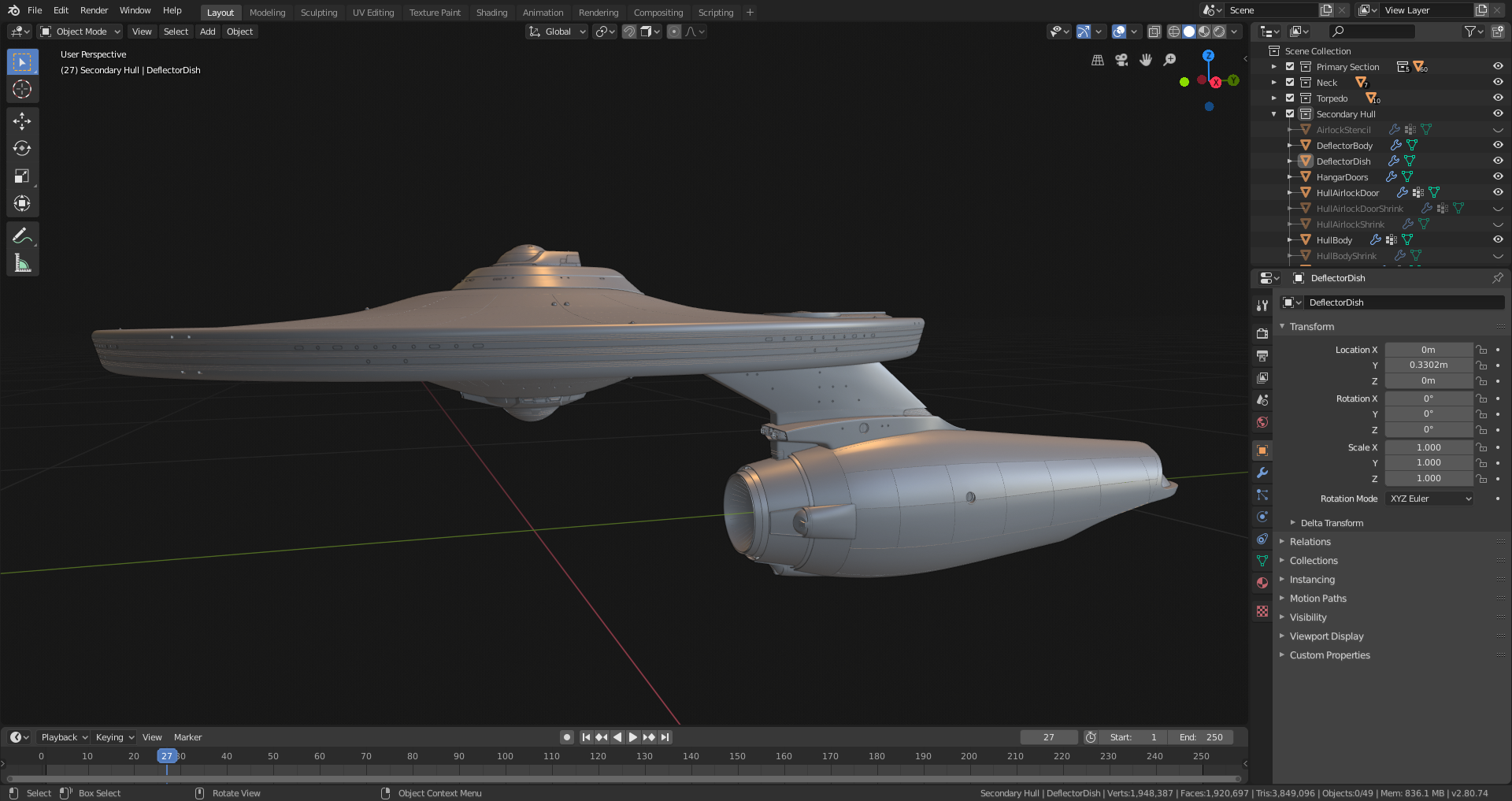Open the Object Data properties tab
1512x801 pixels.
pos(1262,561)
